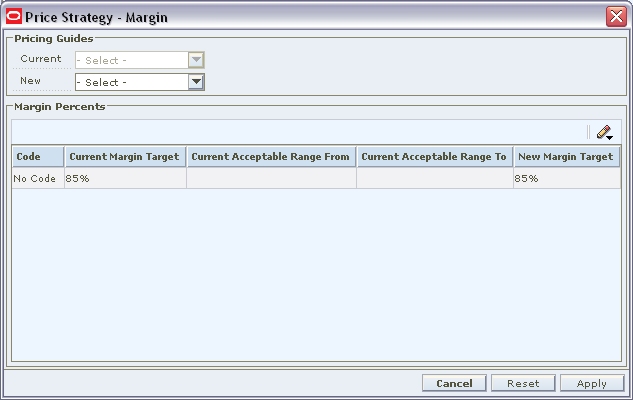The width and height of the screenshot is (633, 400).
Task: Click Current Acceptable Range From column header
Action: pyautogui.click(x=271, y=157)
